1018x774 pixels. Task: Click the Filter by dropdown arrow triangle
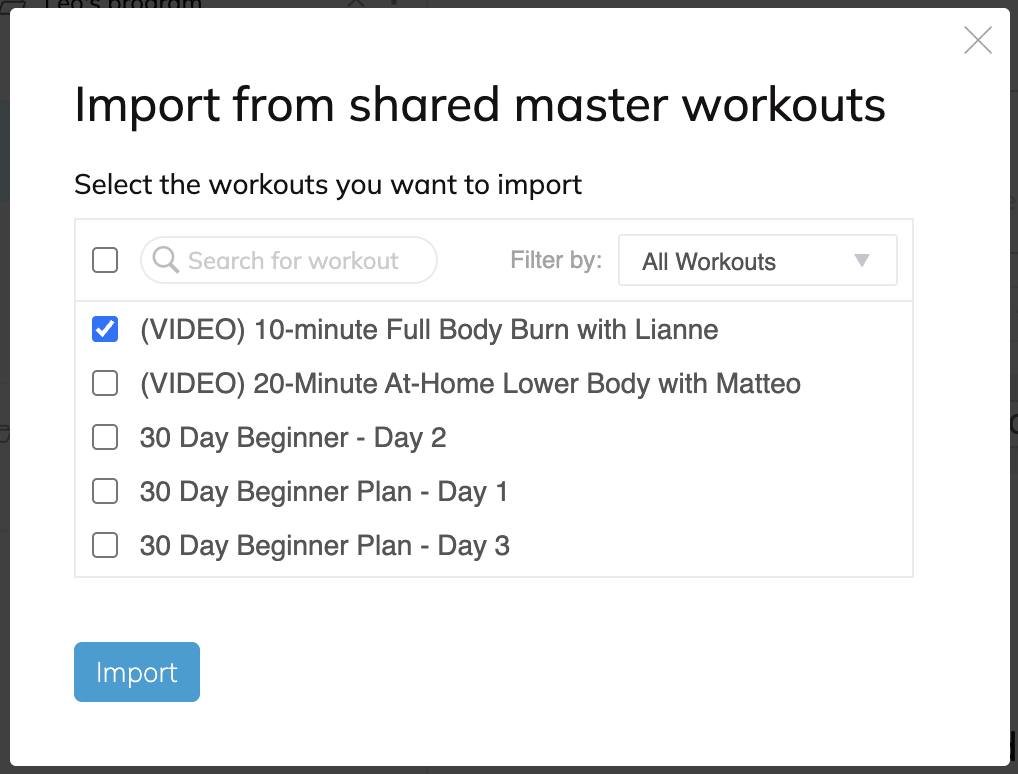pyautogui.click(x=862, y=261)
